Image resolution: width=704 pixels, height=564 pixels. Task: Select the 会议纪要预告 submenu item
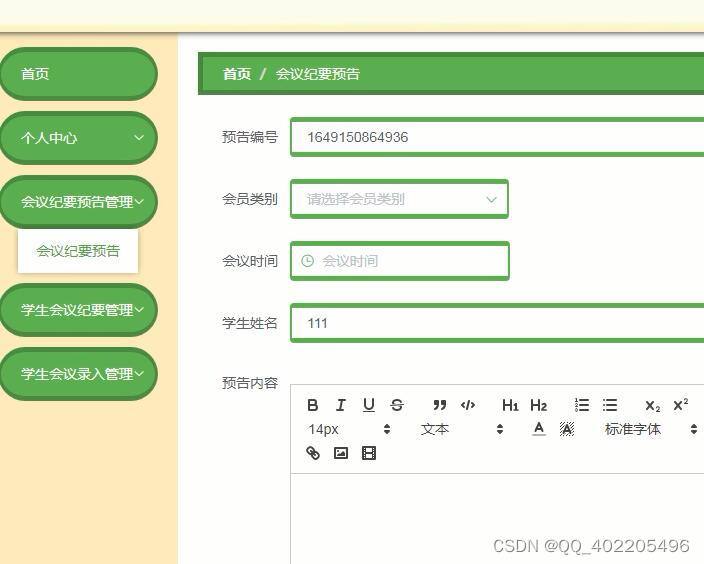(78, 251)
